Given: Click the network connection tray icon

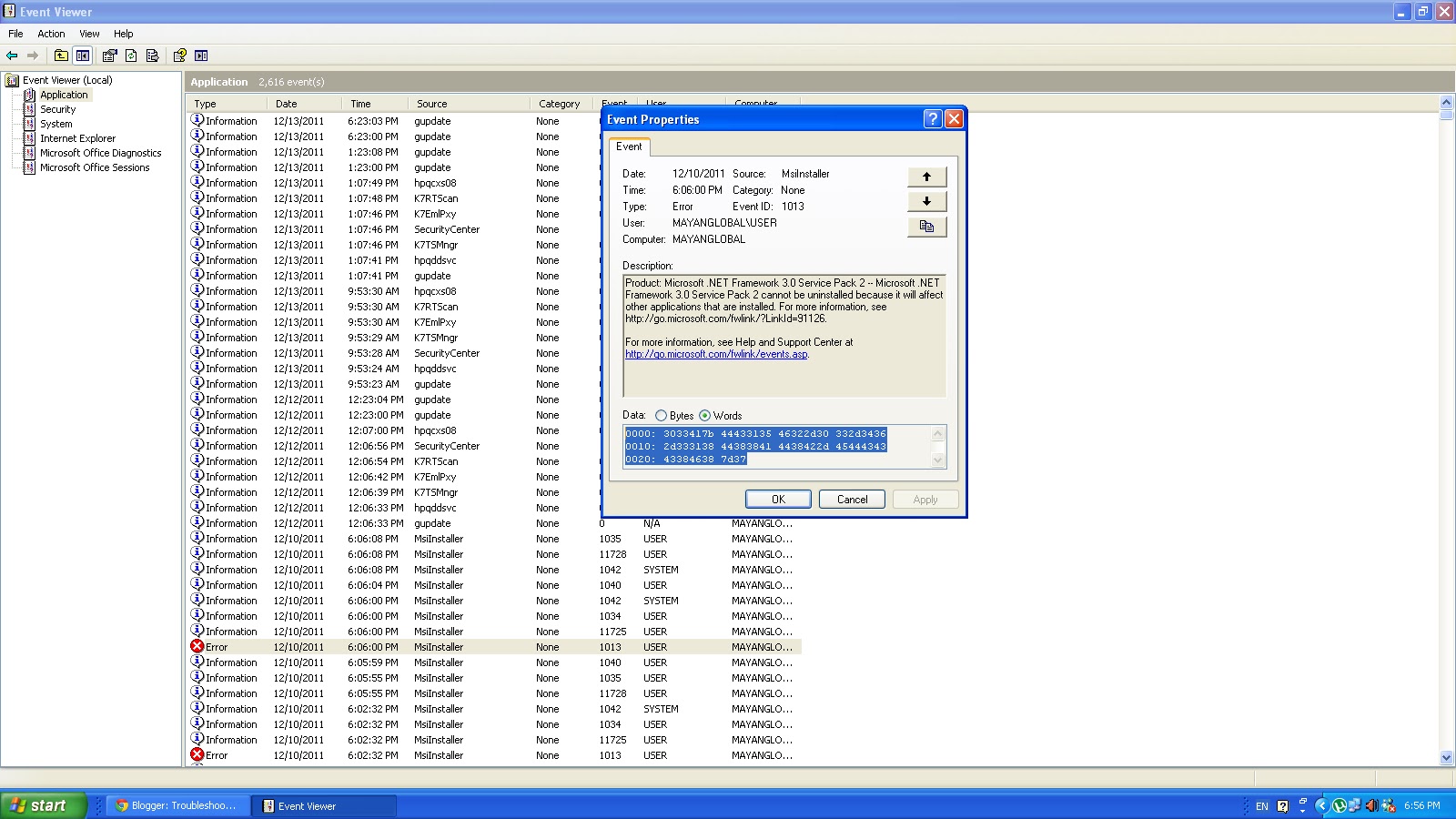Looking at the screenshot, I should click(1355, 805).
